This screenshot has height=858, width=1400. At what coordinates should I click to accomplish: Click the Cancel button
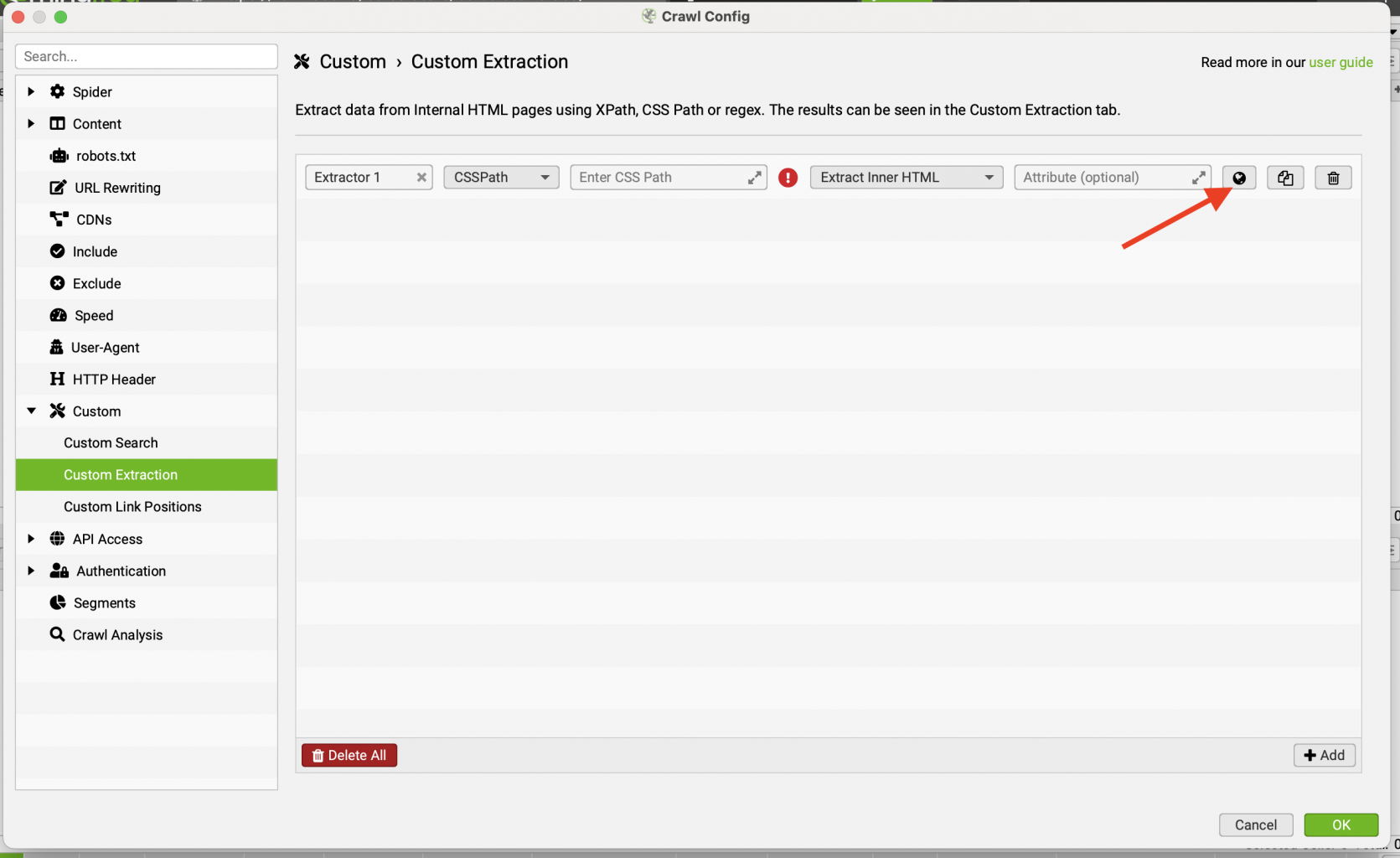click(1255, 824)
